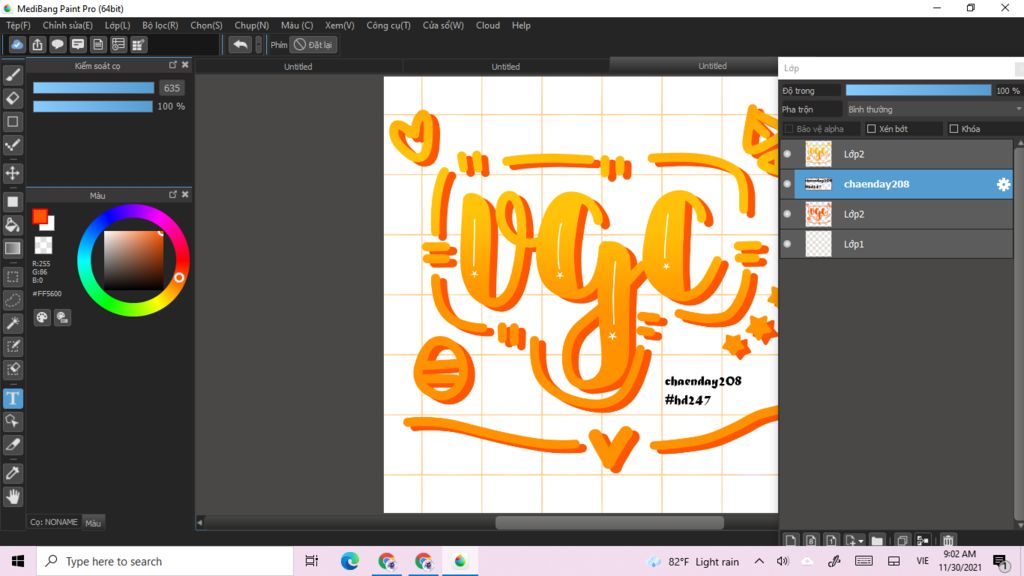Open the Công cụ(T) menu
Screen dimensions: 1024x576
[x=389, y=25]
